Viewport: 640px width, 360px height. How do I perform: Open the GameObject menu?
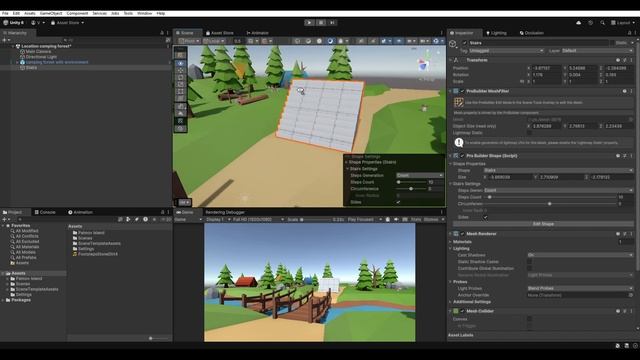click(x=51, y=13)
